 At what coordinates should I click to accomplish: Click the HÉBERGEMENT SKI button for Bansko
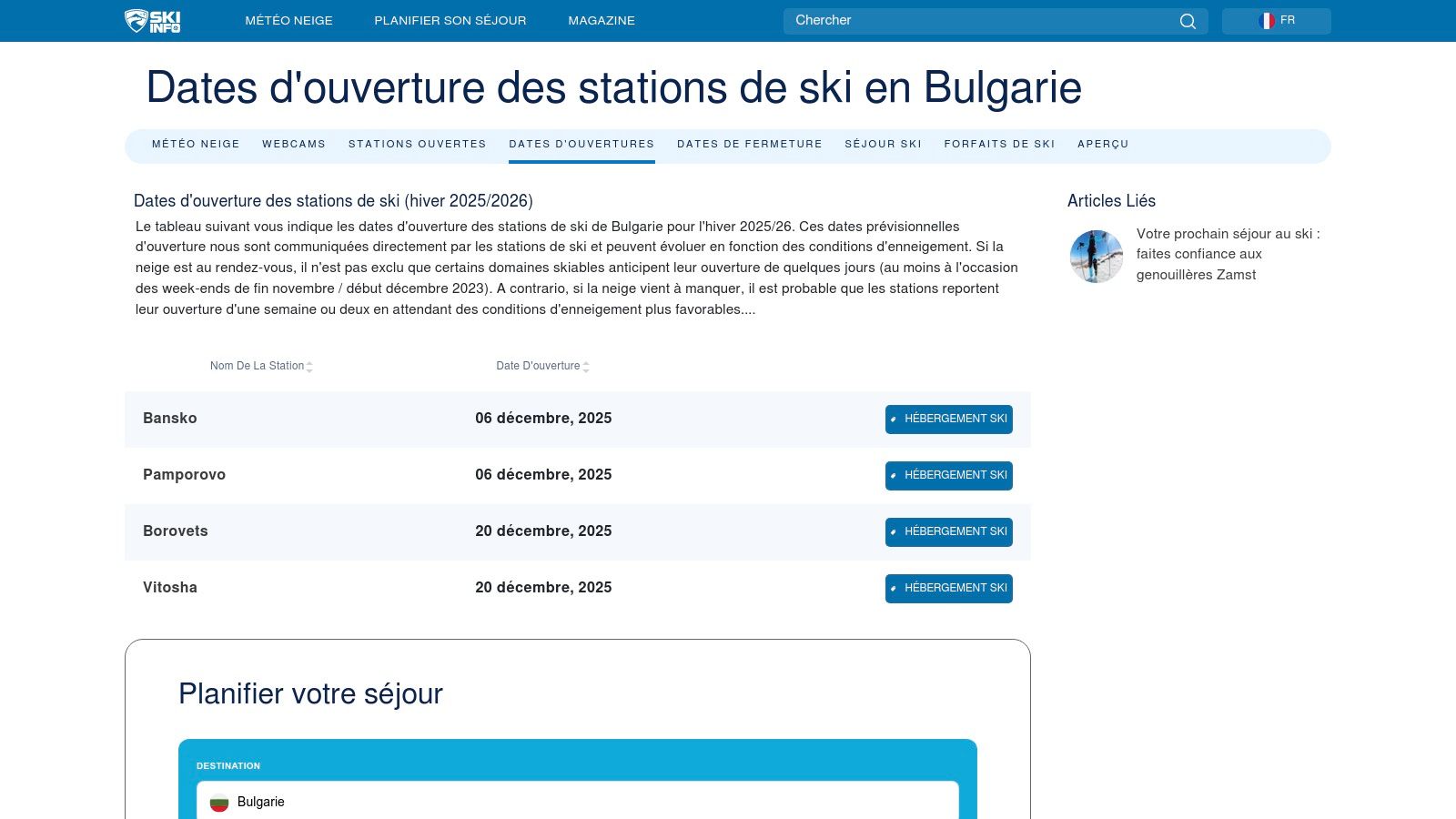click(948, 419)
